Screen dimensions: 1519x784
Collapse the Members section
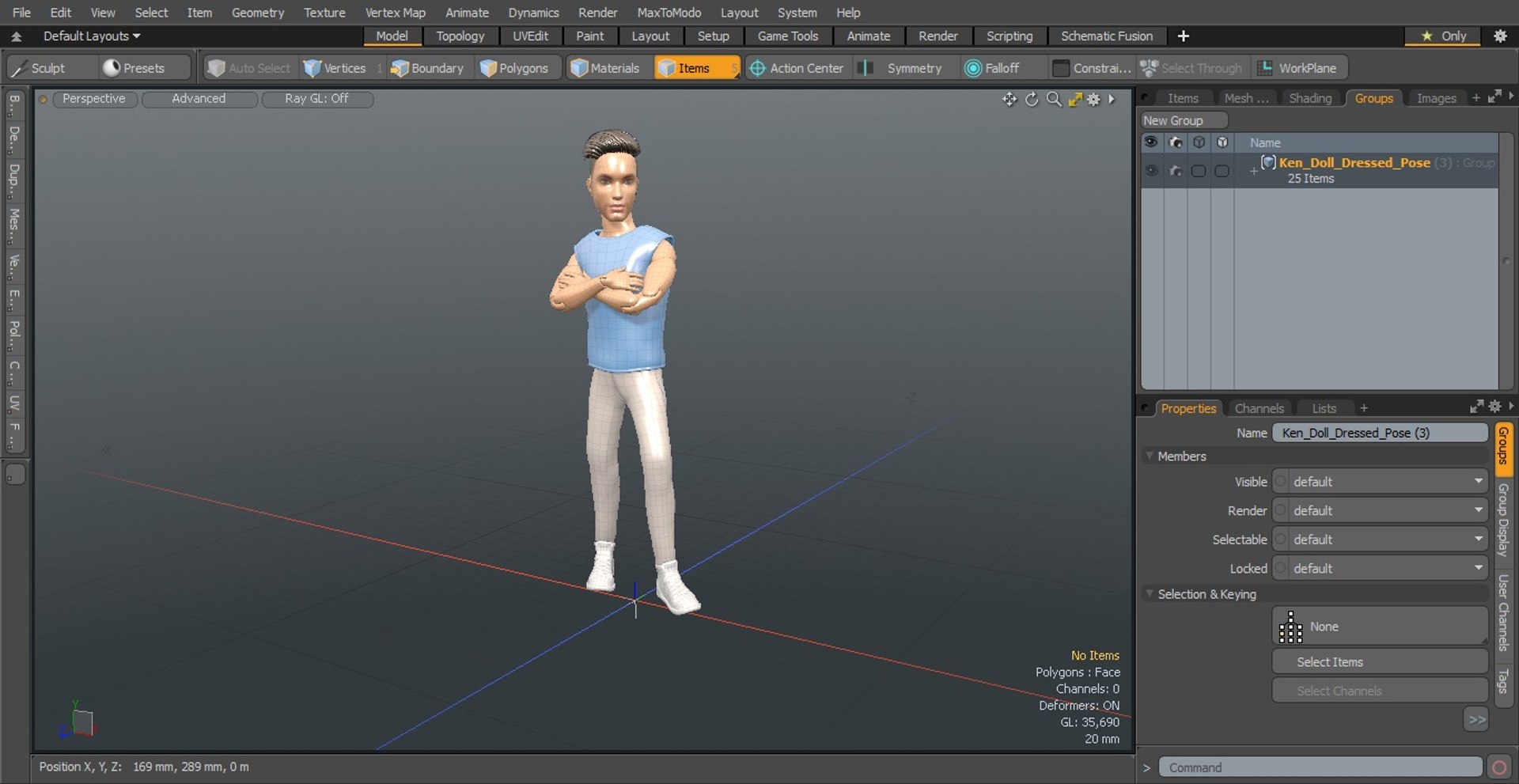click(1150, 456)
